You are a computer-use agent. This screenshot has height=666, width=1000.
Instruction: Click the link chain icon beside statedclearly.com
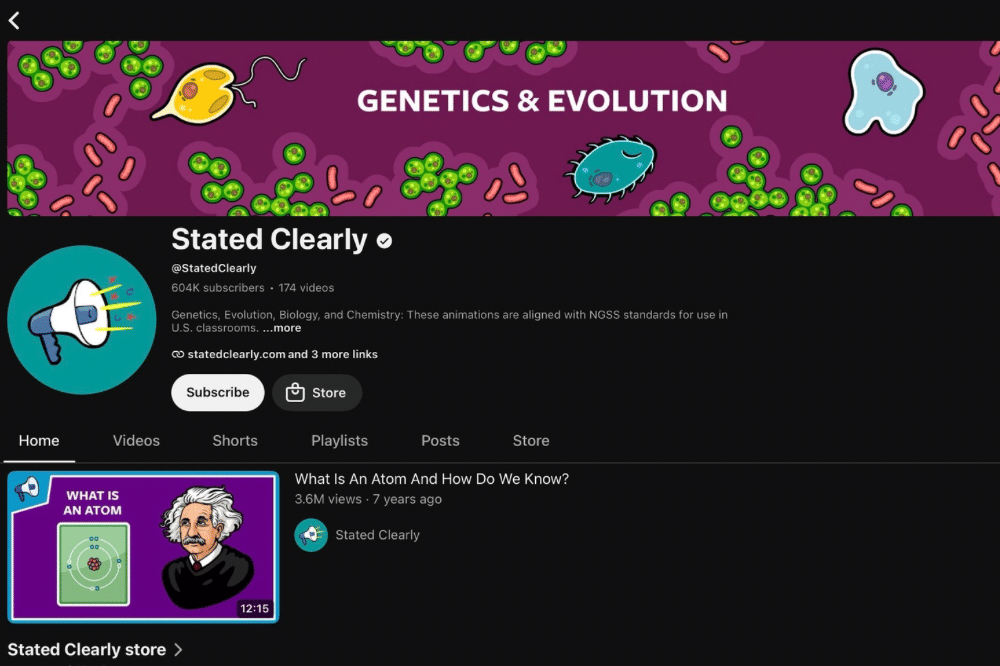pos(178,354)
